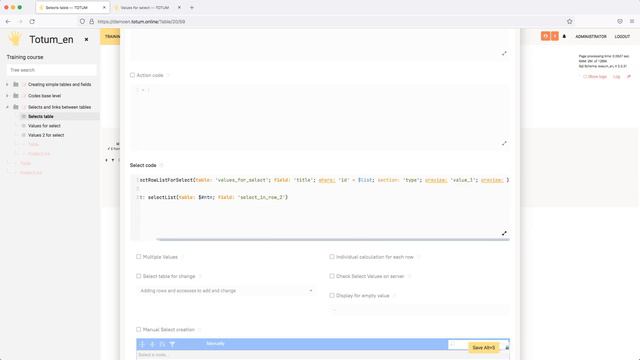The image size is (640, 360).
Task: Open the ADMINISTRATOR menu
Action: pos(591,37)
